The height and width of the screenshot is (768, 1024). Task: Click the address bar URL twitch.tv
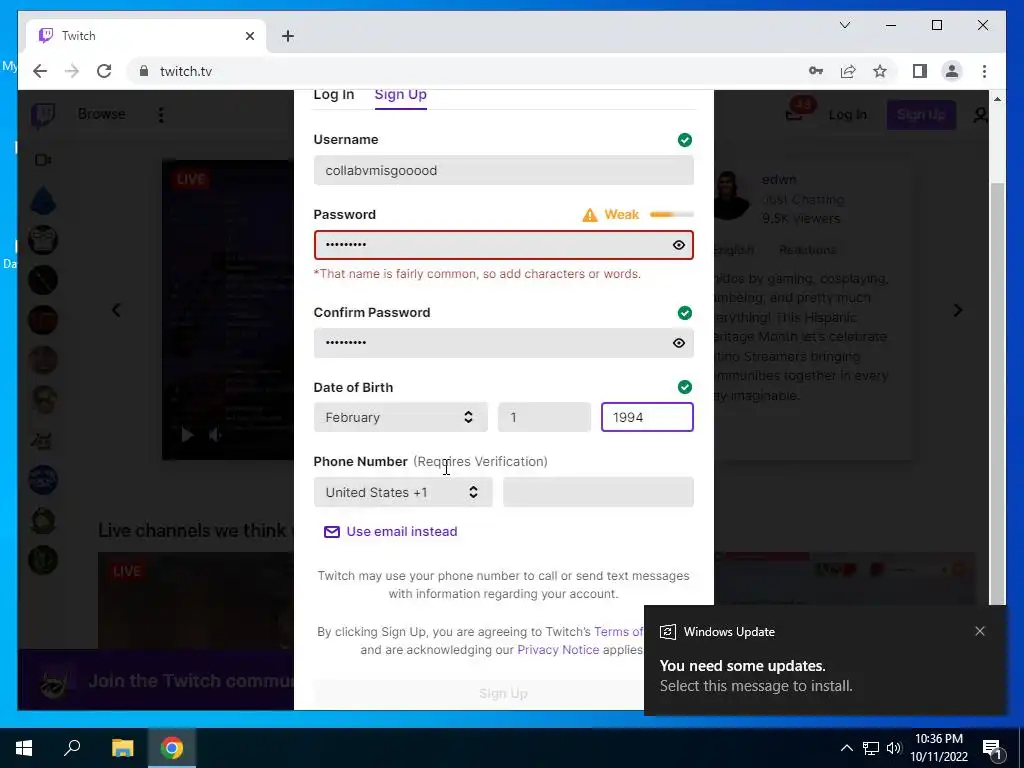pos(186,71)
